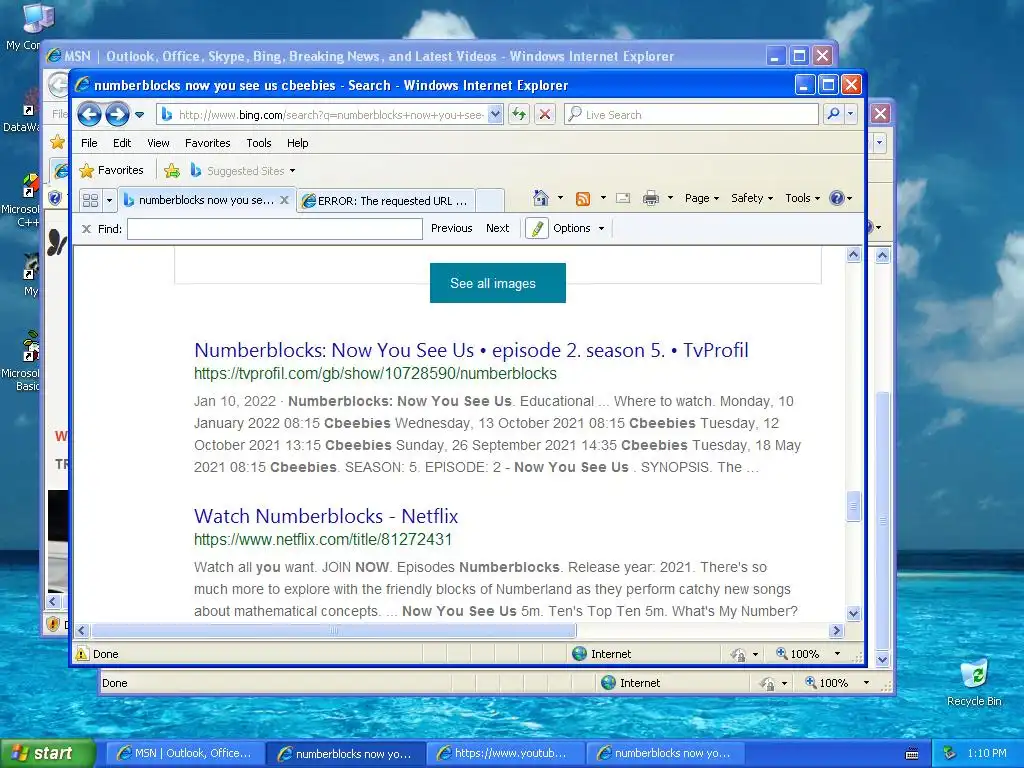
Task: Open the Favorites menu in menu bar
Action: tap(208, 143)
